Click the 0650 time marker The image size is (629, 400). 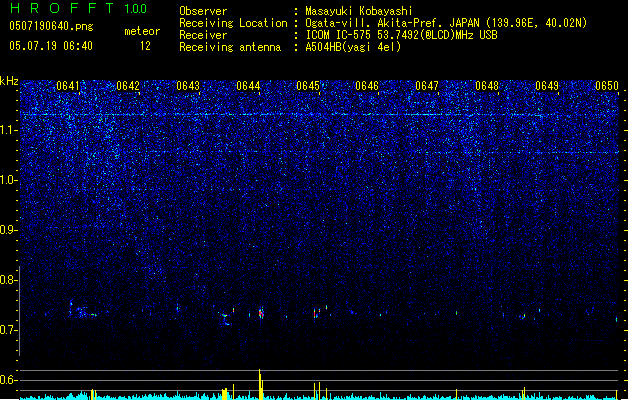607,86
